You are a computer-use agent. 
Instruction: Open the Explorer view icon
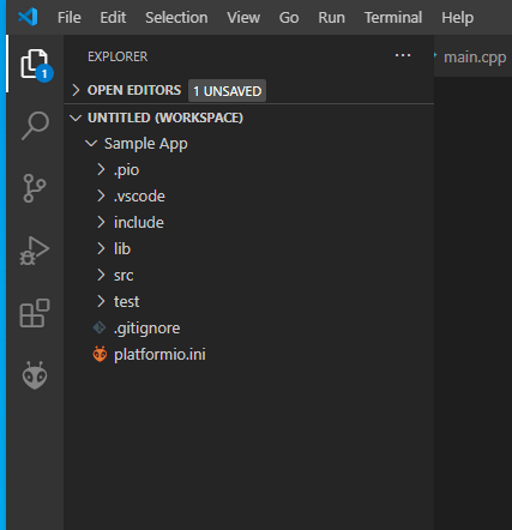(x=35, y=64)
